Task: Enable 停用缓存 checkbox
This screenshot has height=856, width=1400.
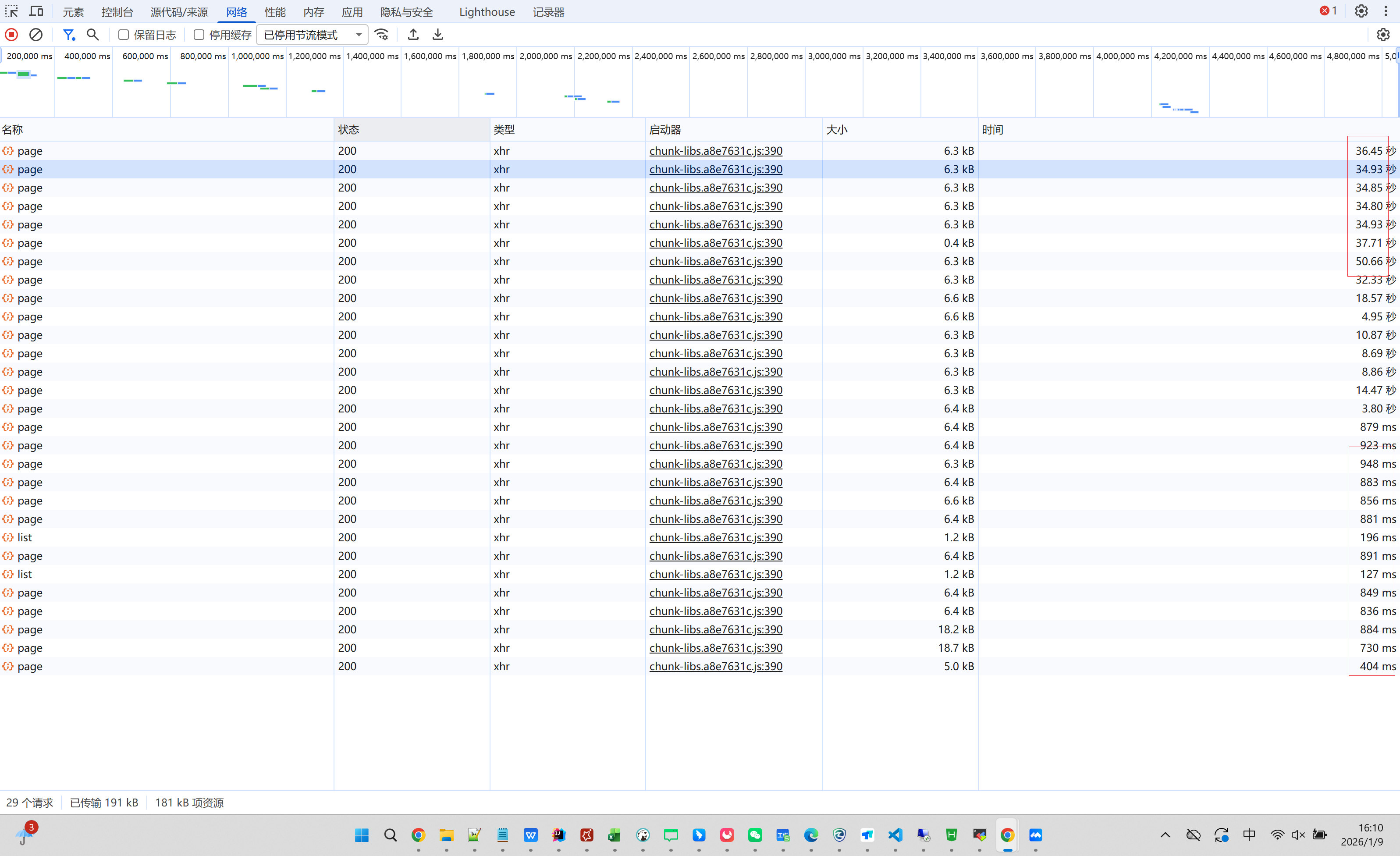Action: [199, 35]
